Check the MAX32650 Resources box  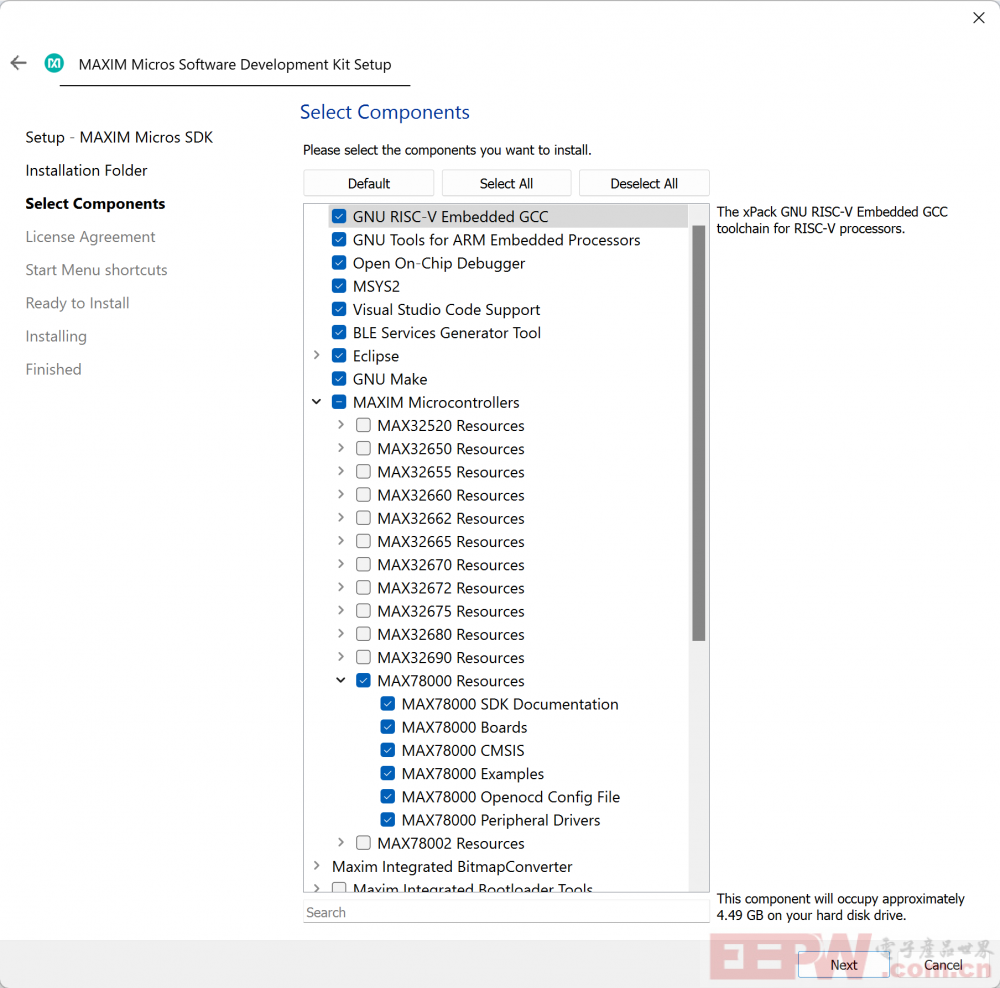[364, 448]
